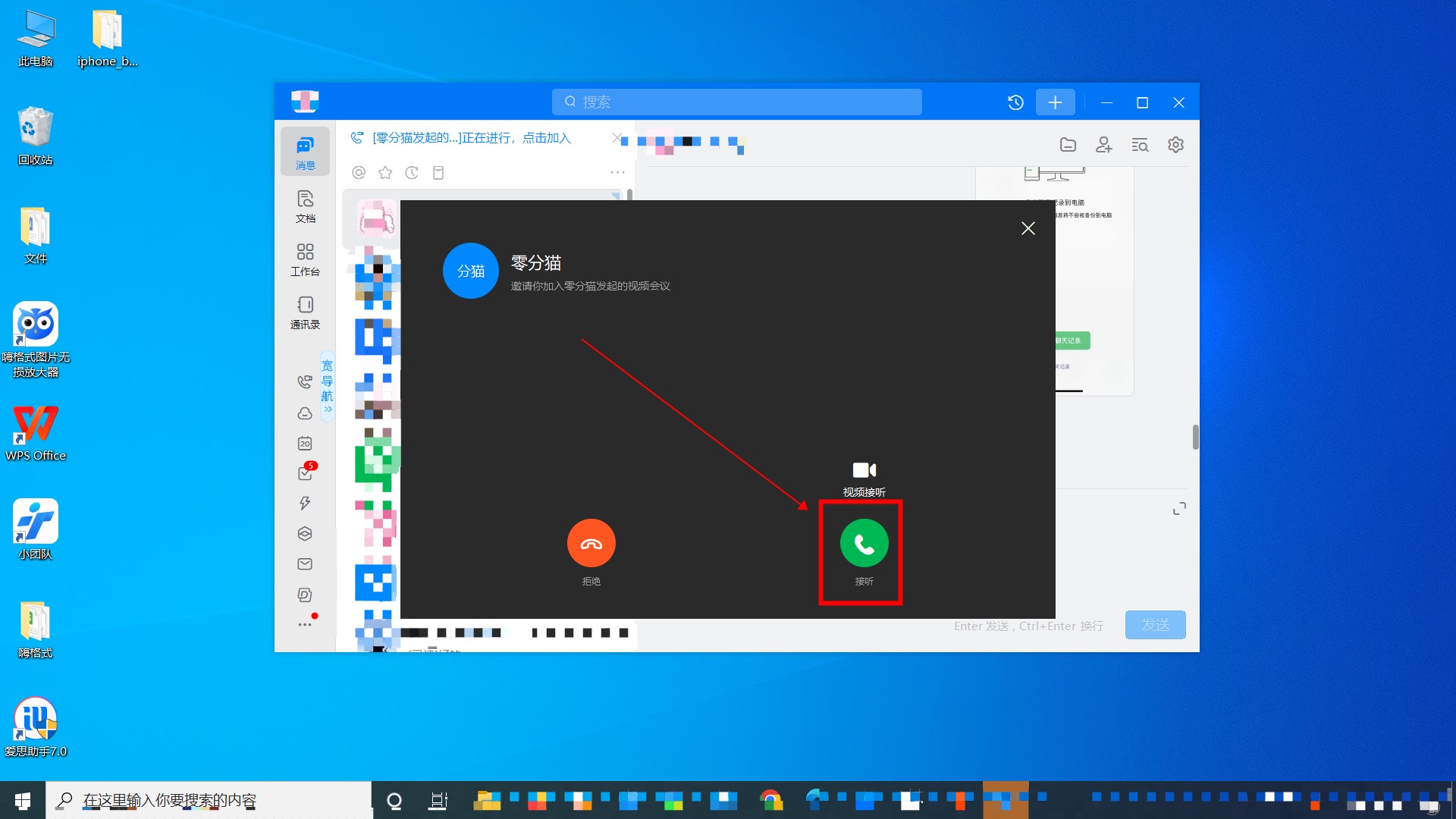Close the incoming call dialog
This screenshot has width=1456, height=819.
pyautogui.click(x=1028, y=228)
